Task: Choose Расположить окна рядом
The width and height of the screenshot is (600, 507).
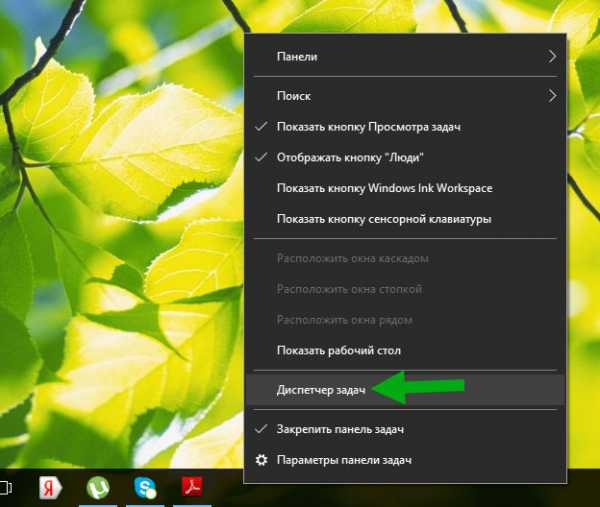Action: point(406,320)
